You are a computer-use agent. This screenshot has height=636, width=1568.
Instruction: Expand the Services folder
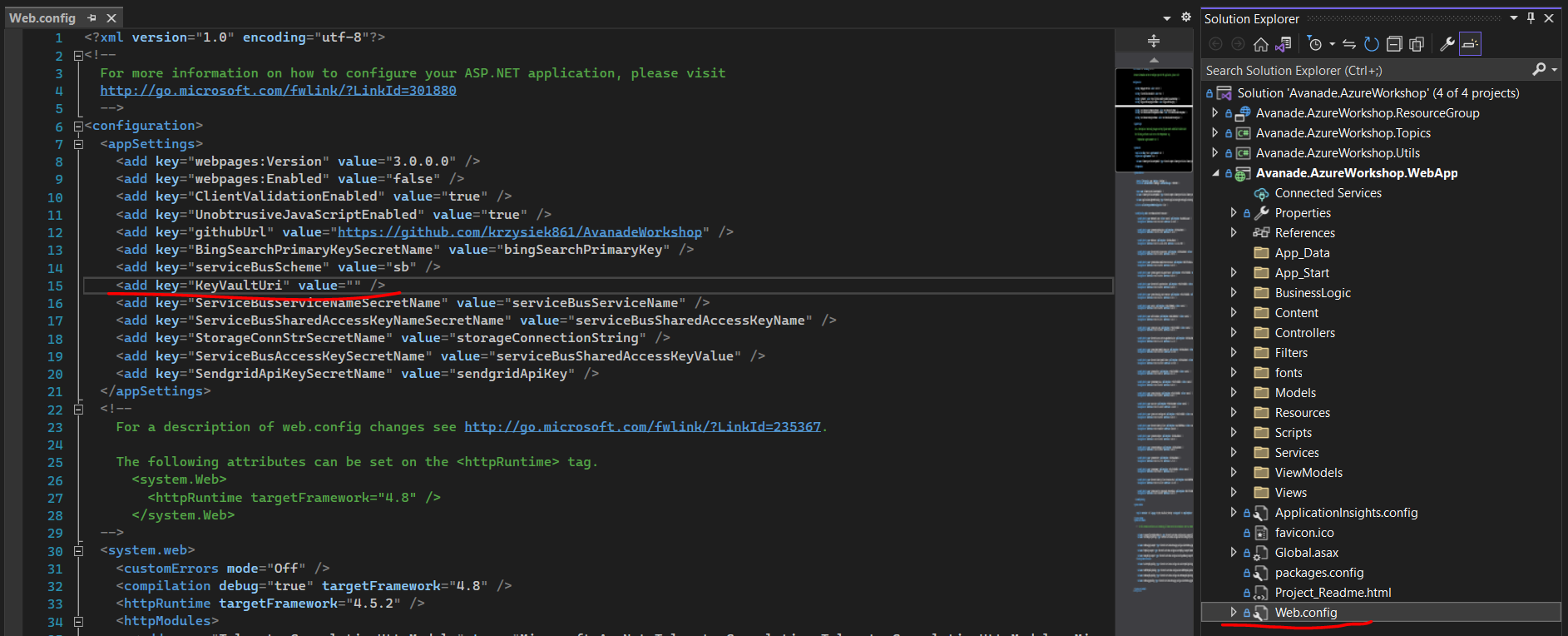1234,452
